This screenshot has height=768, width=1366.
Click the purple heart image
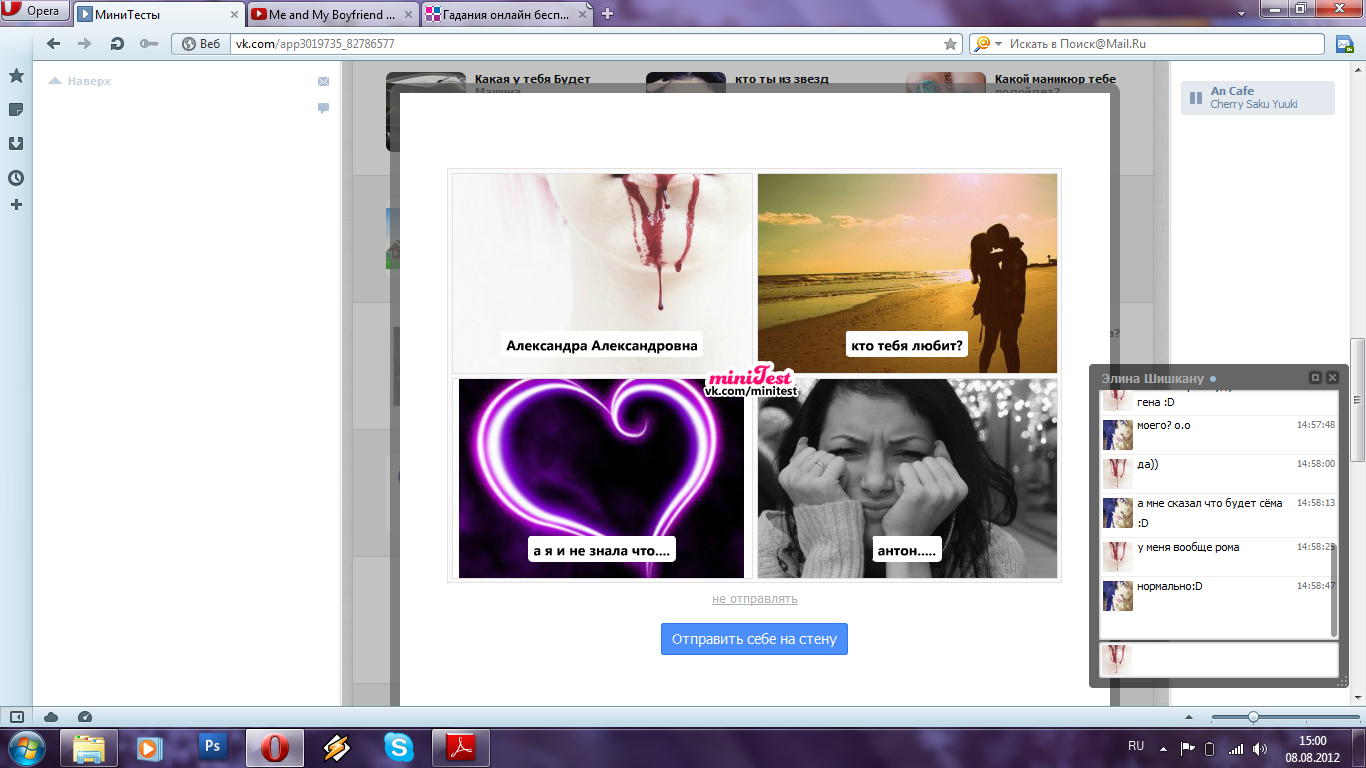(x=602, y=478)
